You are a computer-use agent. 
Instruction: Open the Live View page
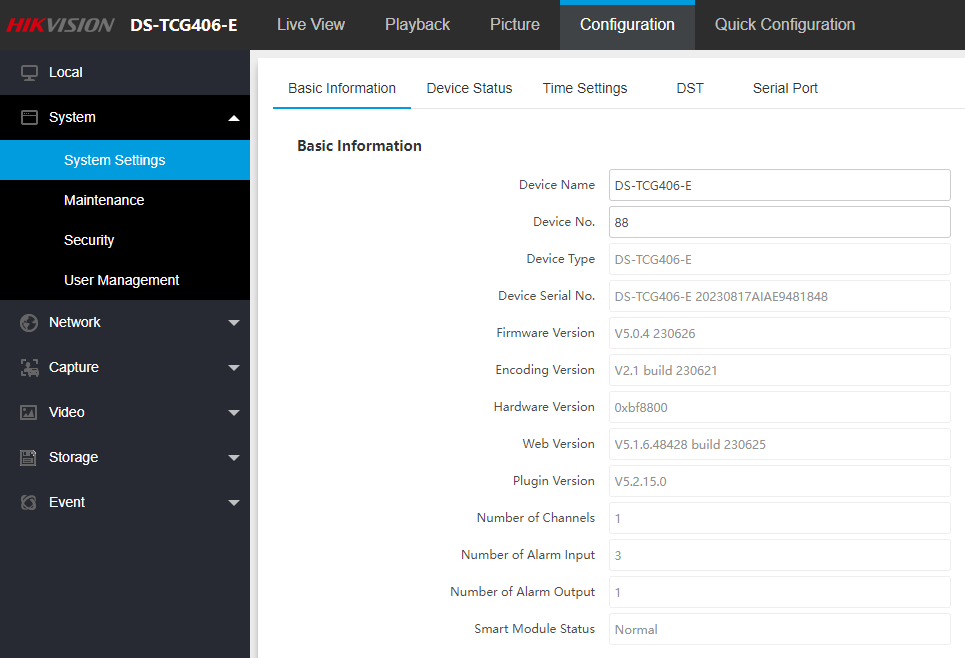click(311, 25)
